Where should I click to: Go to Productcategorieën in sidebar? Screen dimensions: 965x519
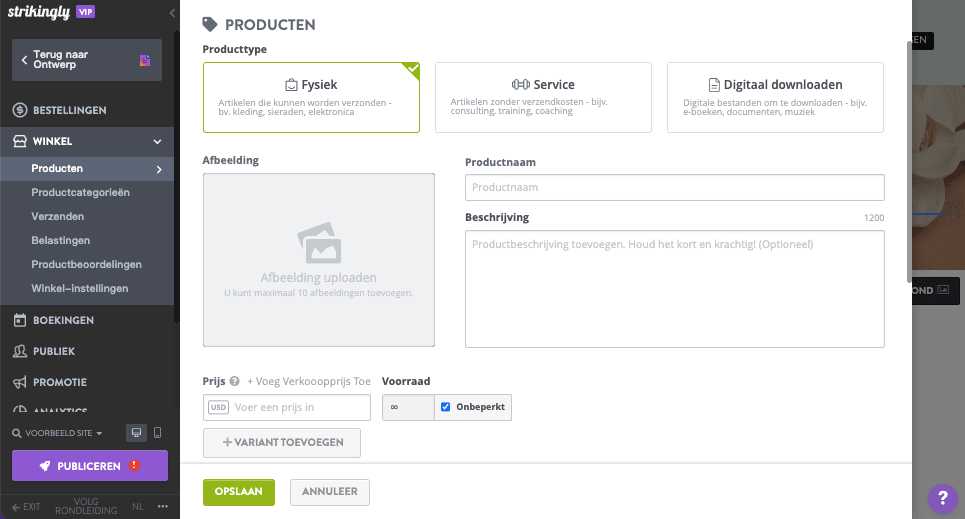pos(81,192)
